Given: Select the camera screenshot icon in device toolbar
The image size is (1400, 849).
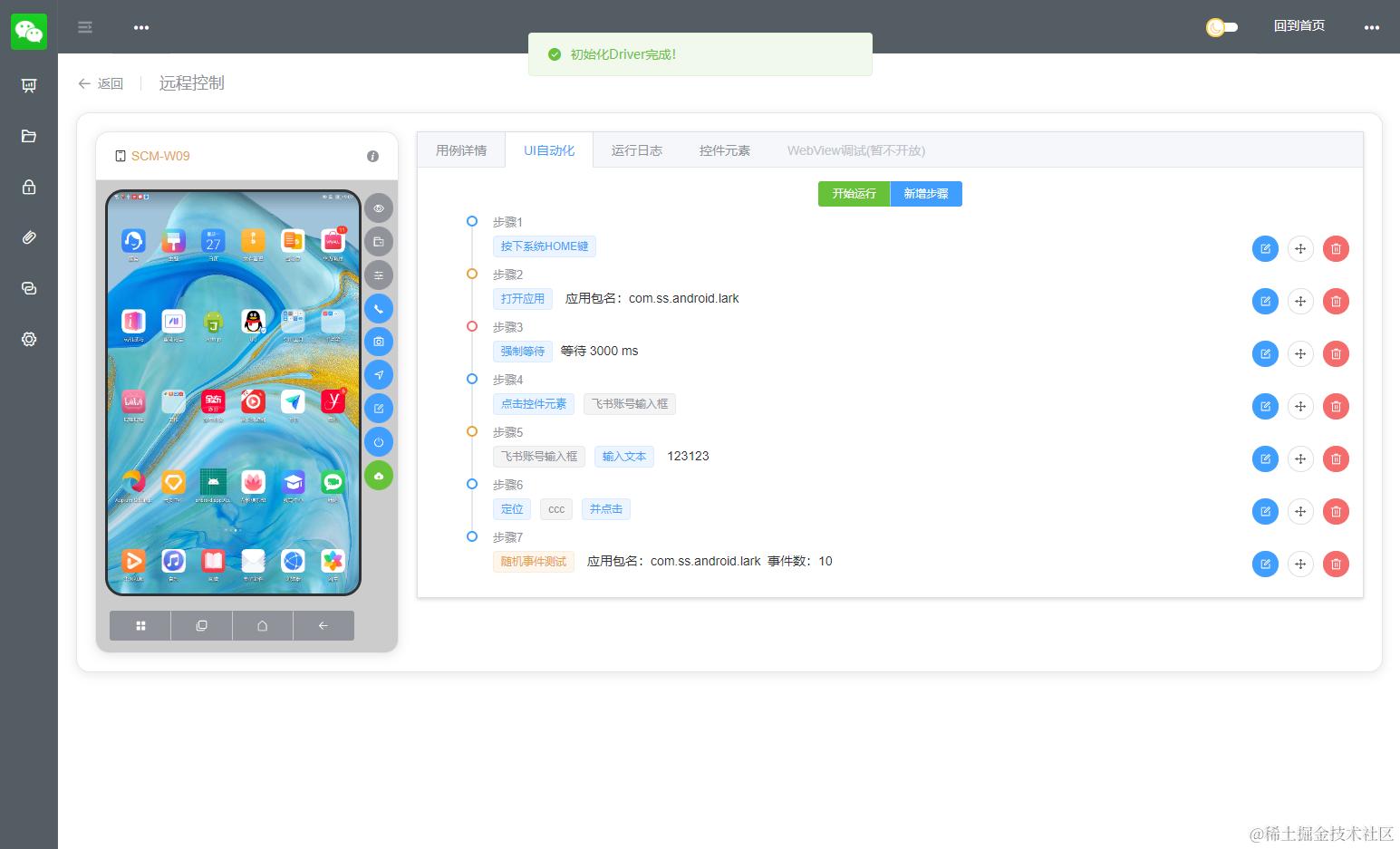Looking at the screenshot, I should coord(379,342).
